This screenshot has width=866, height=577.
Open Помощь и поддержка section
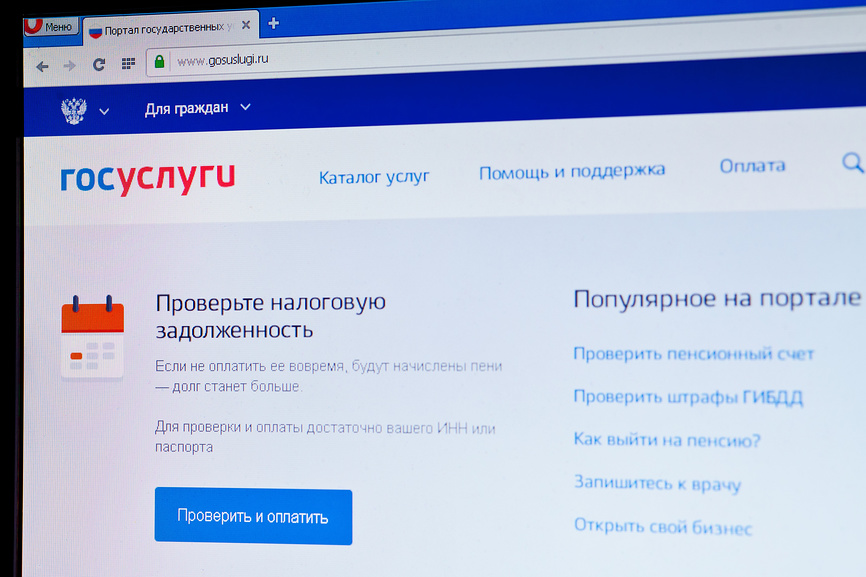coord(572,171)
